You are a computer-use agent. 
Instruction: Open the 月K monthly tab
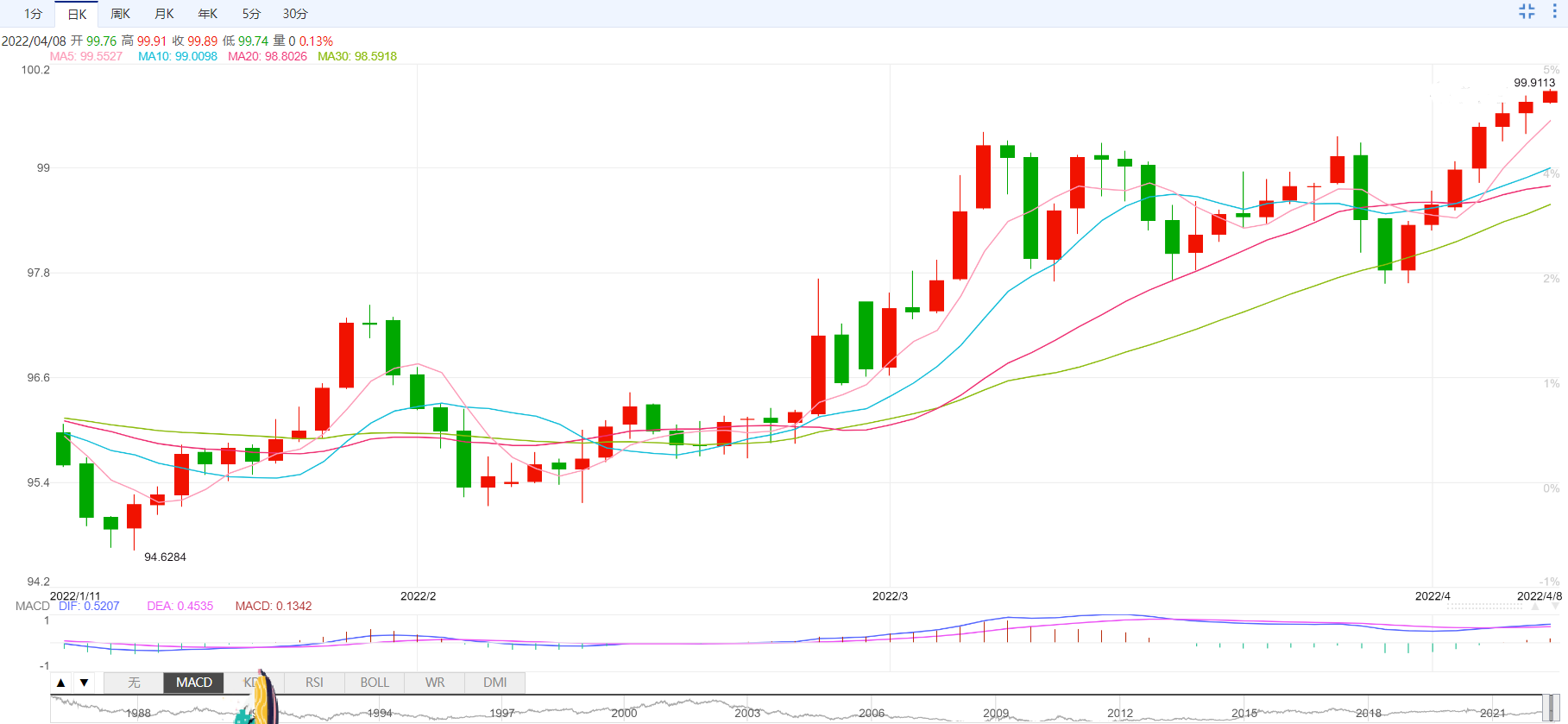point(164,14)
